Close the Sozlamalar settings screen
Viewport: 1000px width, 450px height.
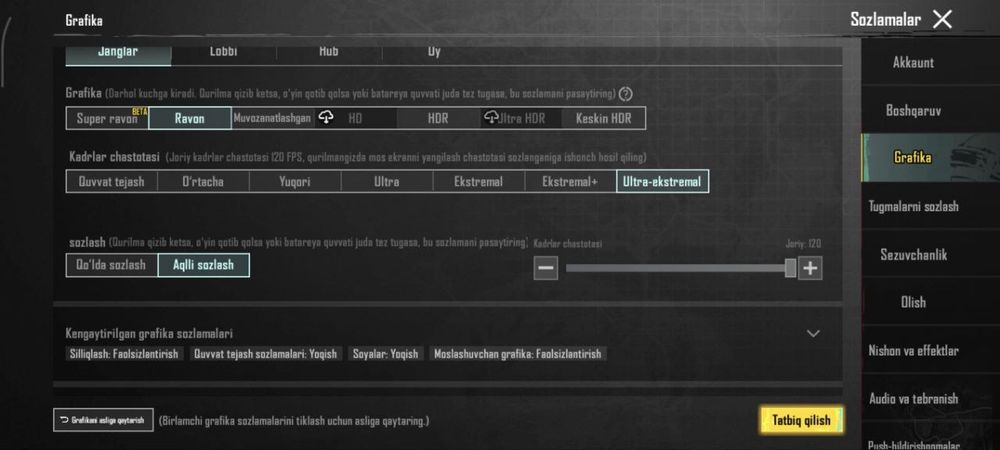(943, 20)
